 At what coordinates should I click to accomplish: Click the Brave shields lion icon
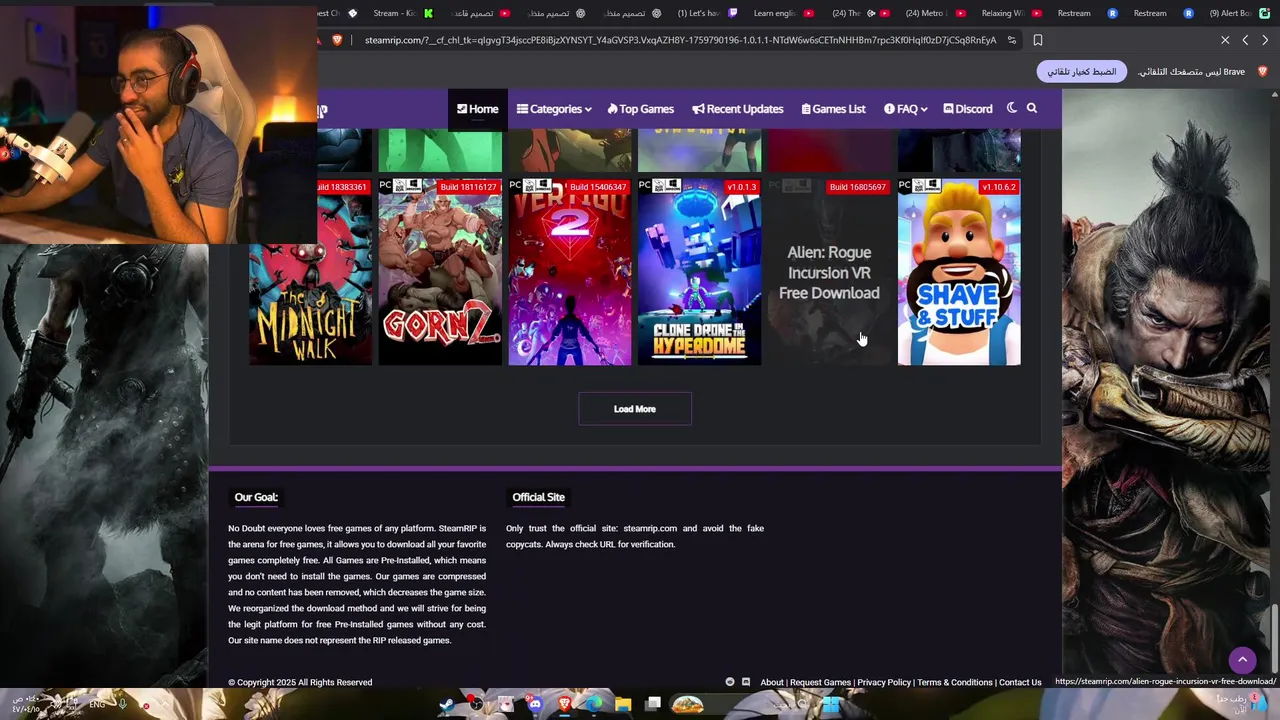(337, 40)
